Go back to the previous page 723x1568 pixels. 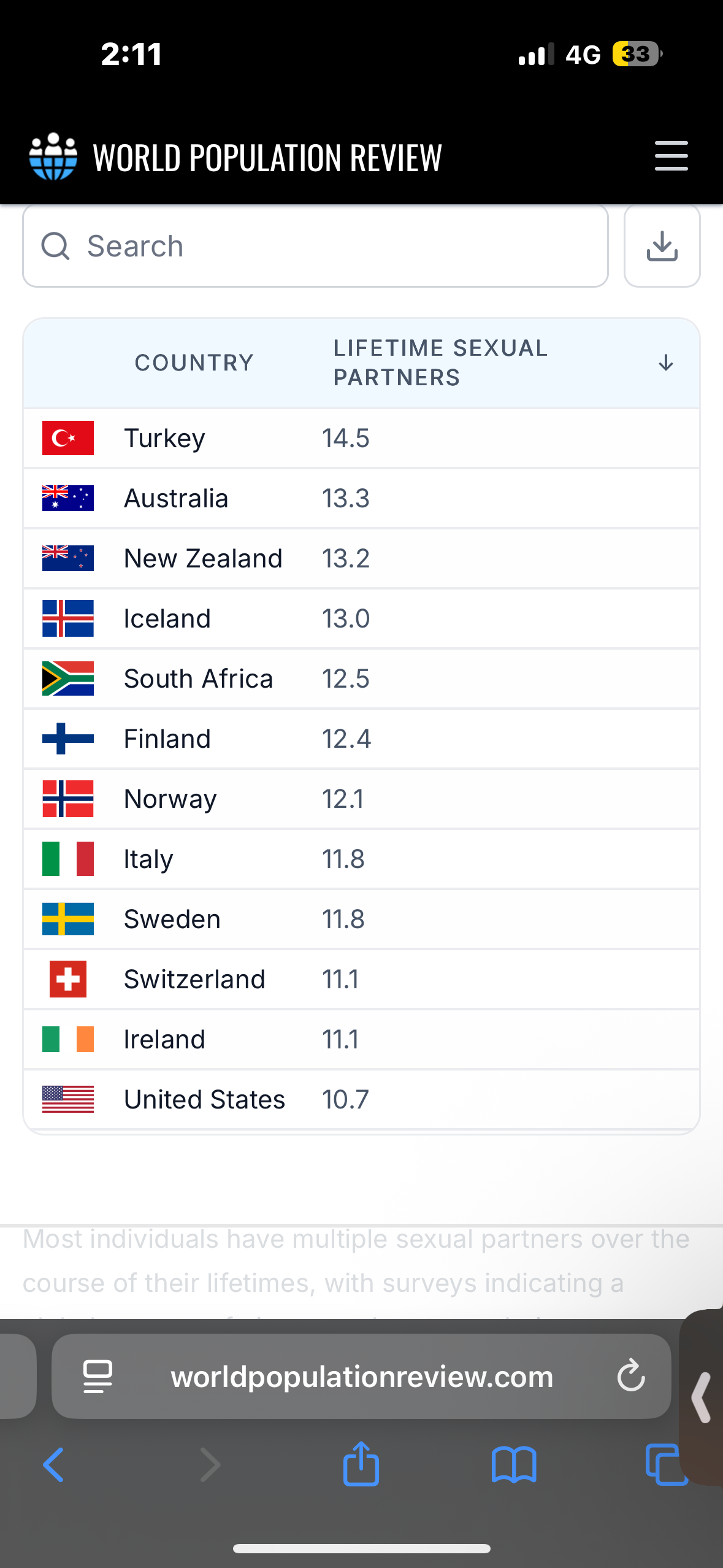(54, 1465)
